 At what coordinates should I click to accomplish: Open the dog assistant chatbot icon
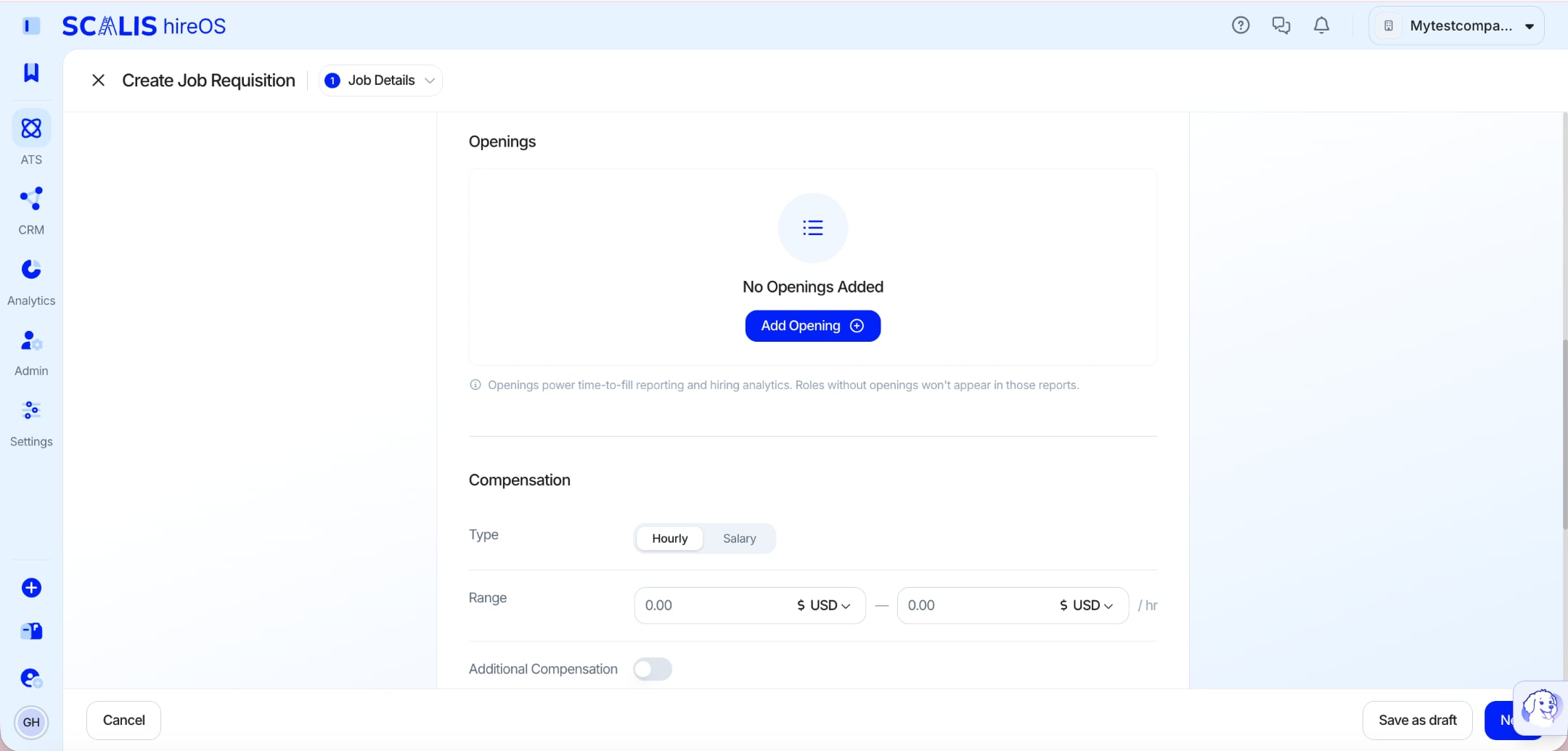(x=1540, y=707)
